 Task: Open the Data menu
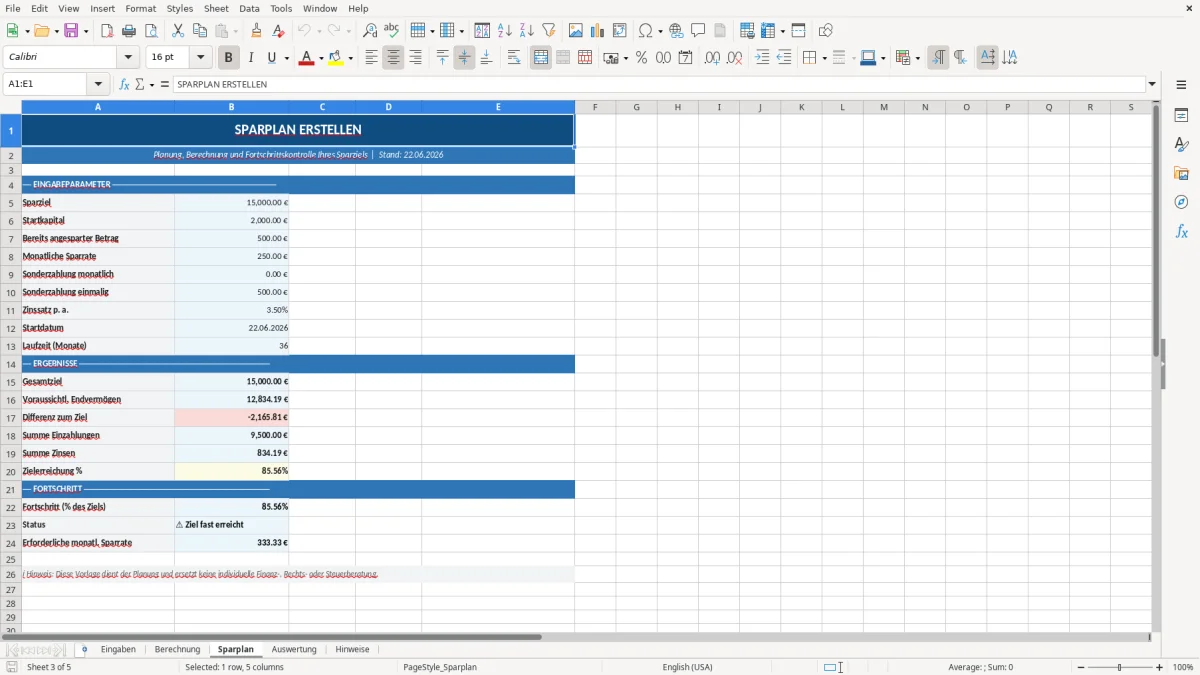(x=249, y=8)
